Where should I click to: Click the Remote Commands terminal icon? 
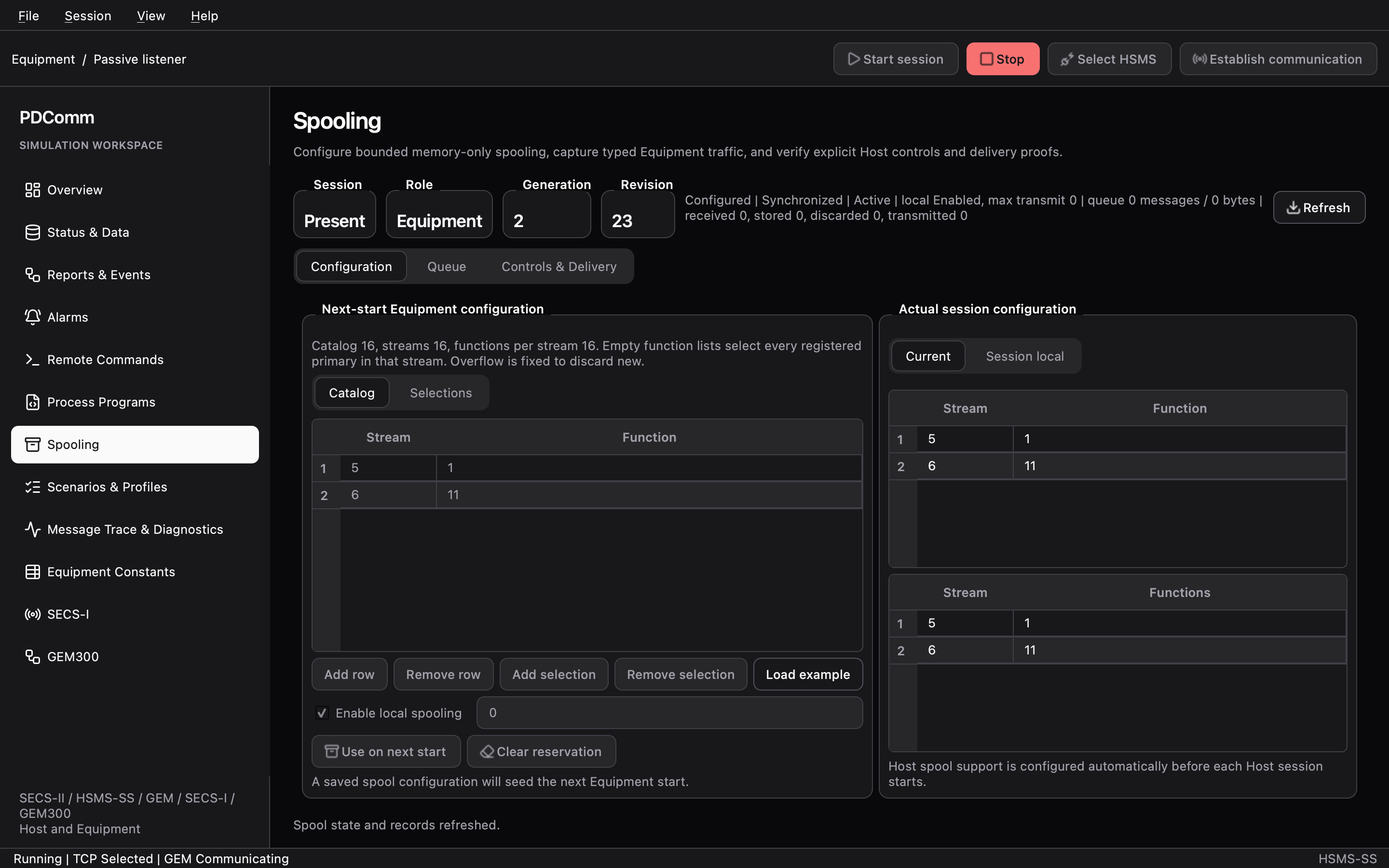(33, 360)
